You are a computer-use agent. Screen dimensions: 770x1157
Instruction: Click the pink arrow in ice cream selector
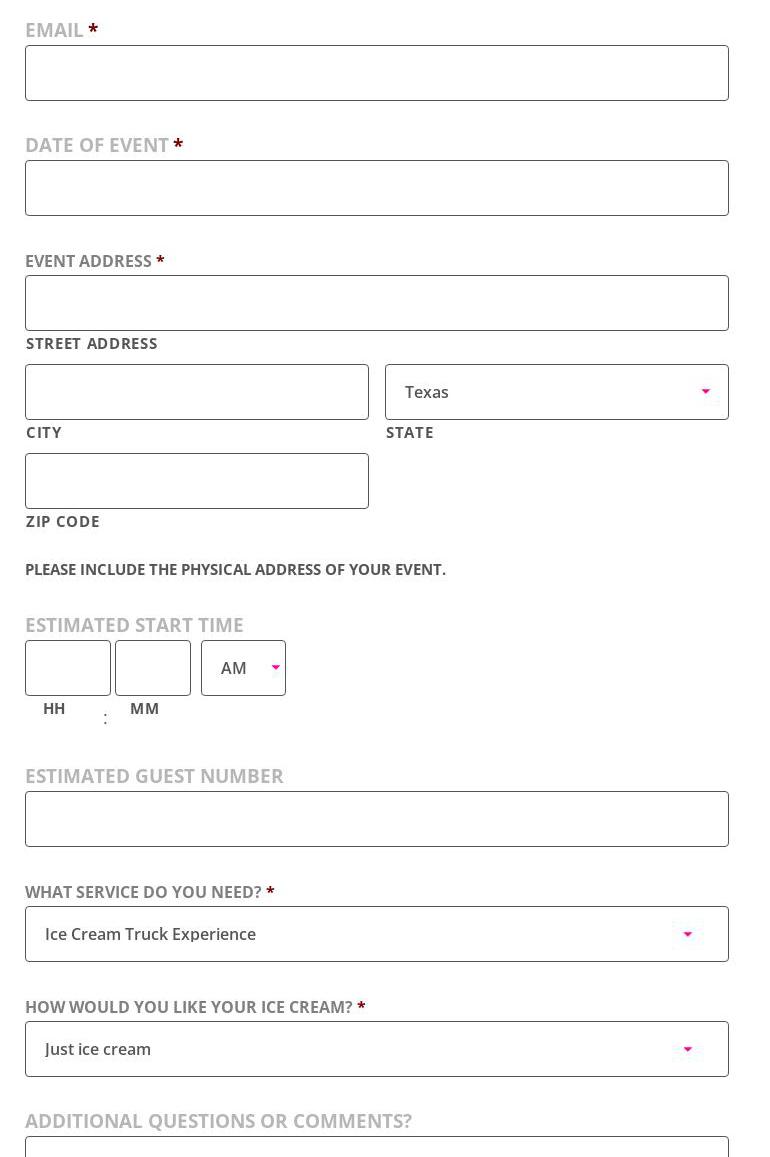coord(688,1050)
